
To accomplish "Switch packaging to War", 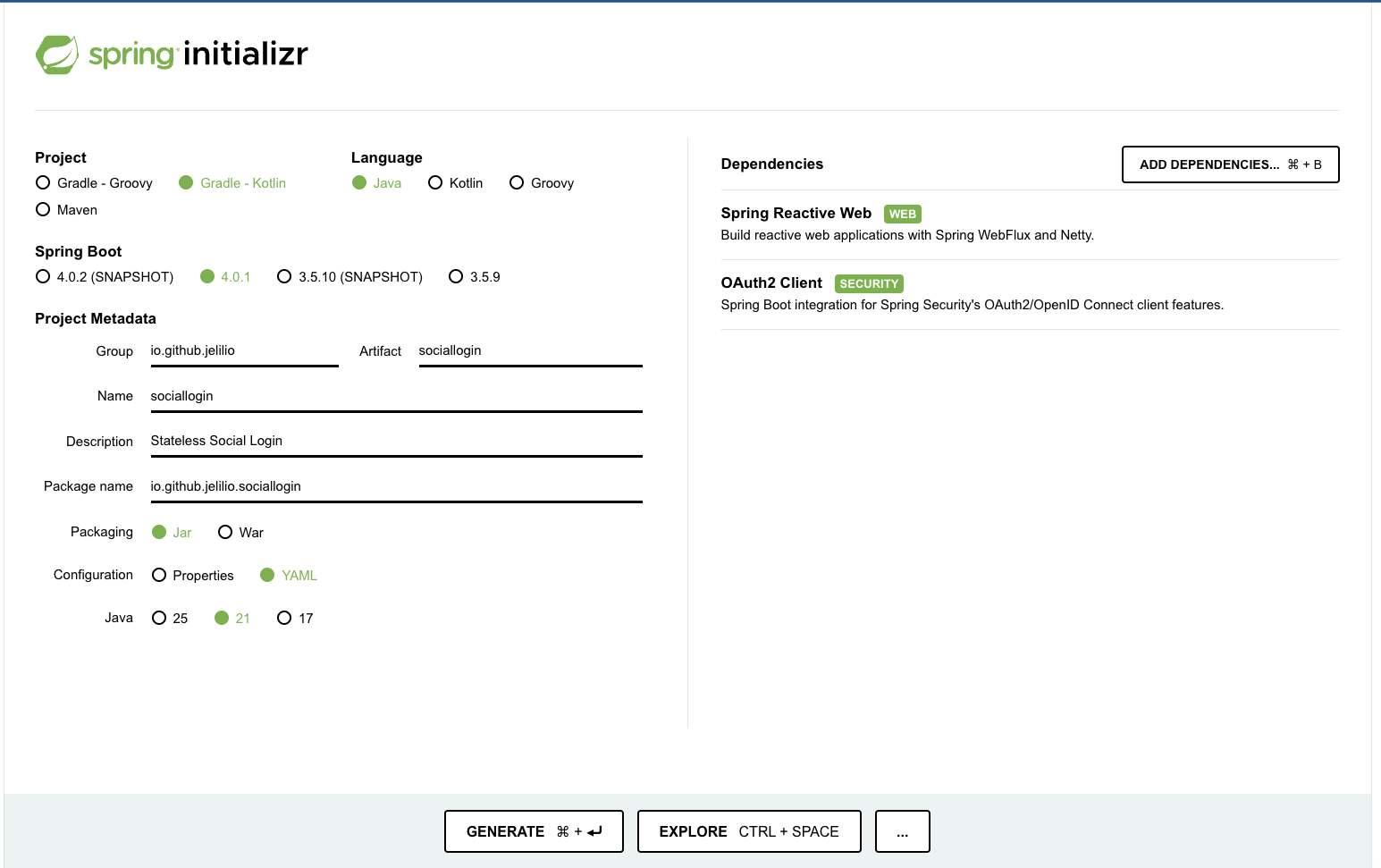I will pyautogui.click(x=240, y=533).
